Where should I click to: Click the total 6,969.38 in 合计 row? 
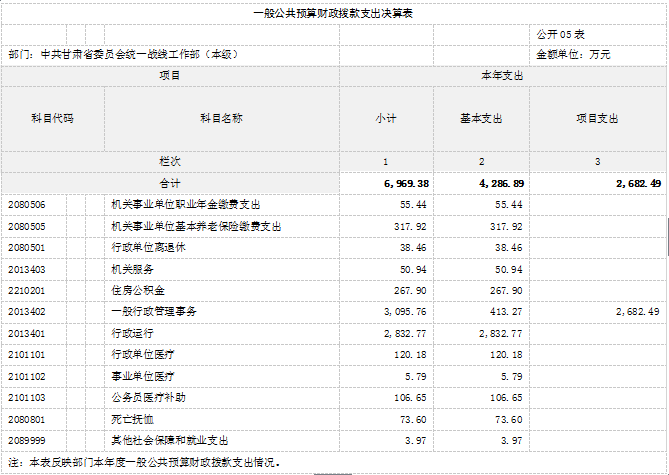point(406,184)
